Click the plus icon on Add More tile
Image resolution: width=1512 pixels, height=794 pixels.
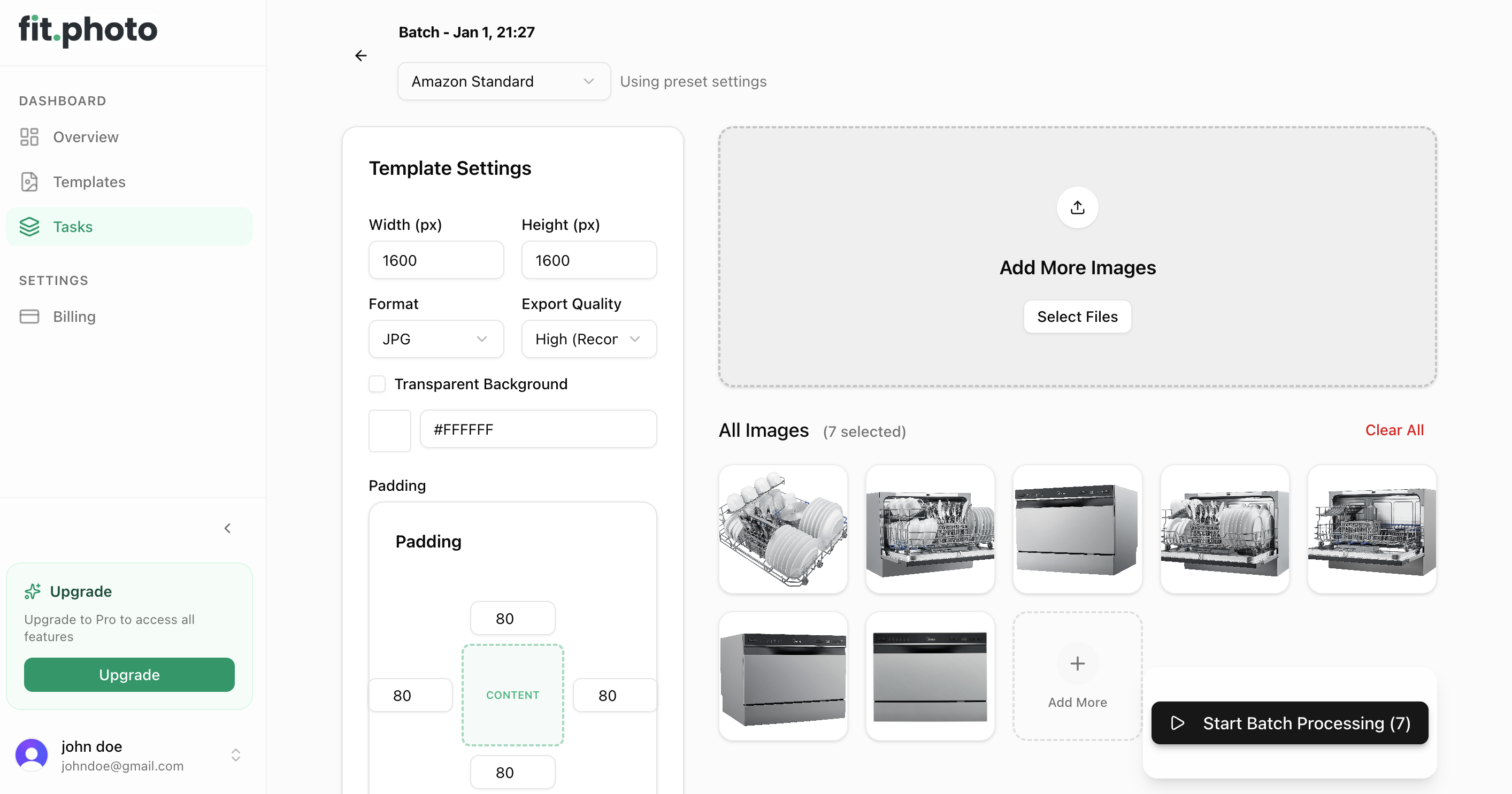click(x=1077, y=663)
